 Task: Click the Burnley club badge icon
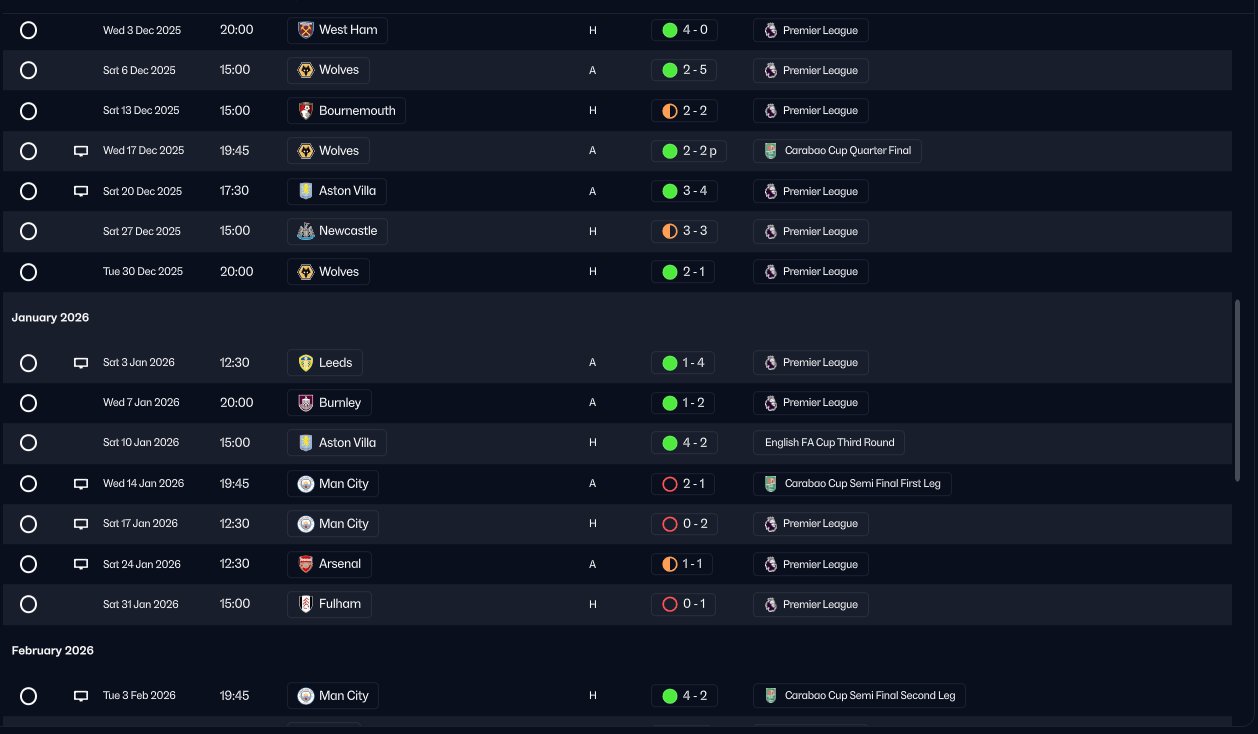click(x=306, y=403)
